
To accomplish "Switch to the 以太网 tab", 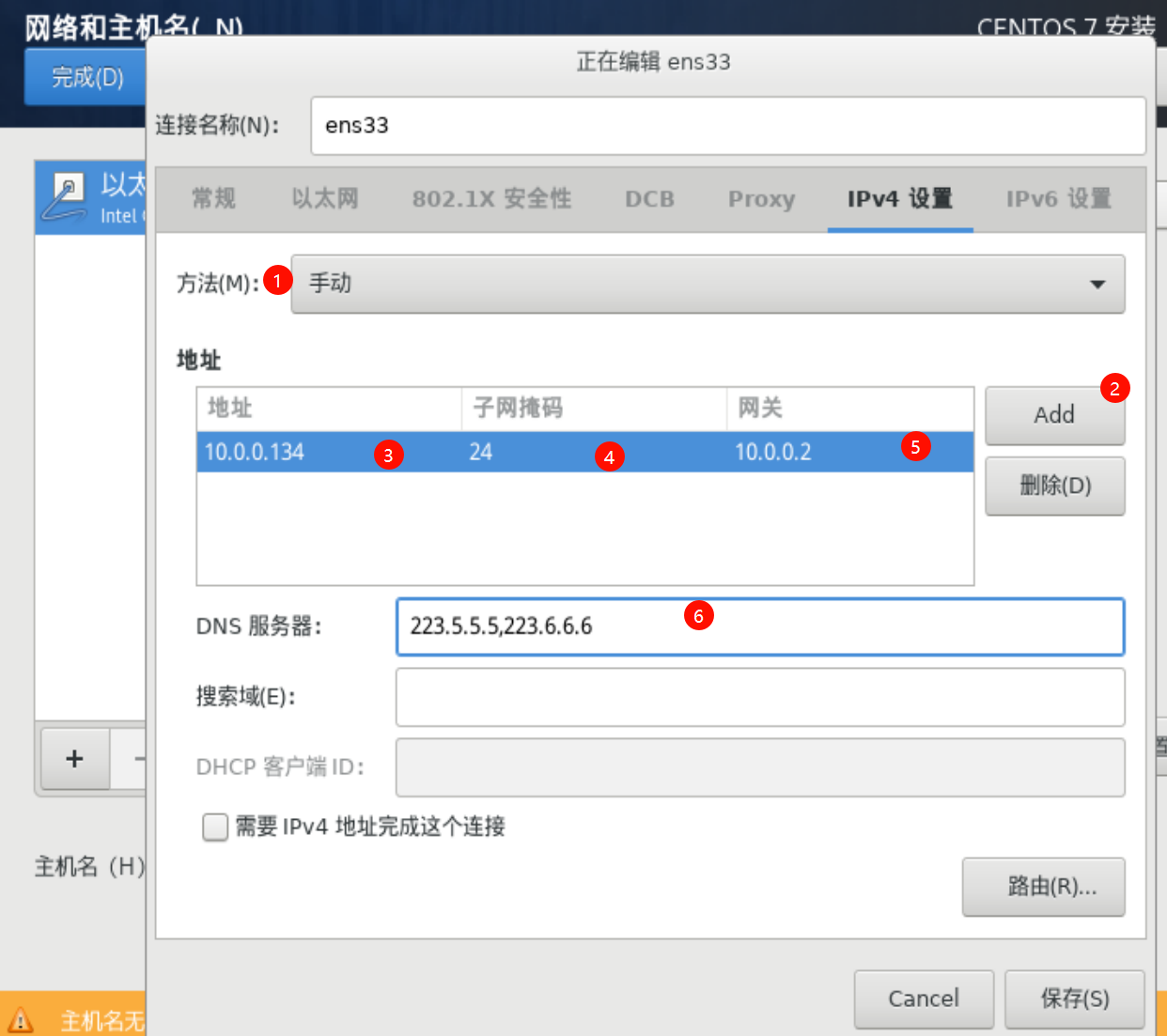I will click(x=325, y=199).
